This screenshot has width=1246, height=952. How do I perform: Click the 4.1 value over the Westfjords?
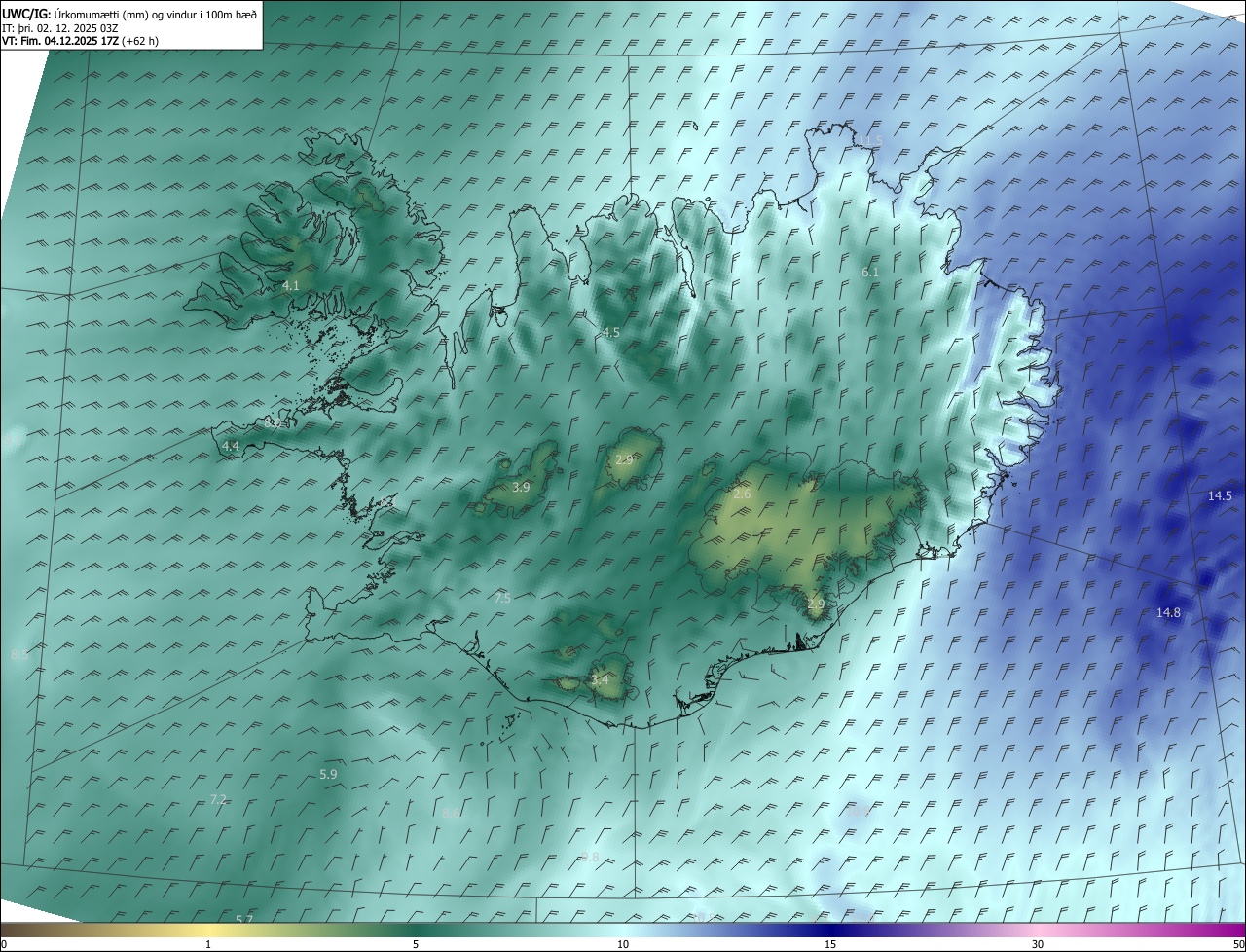point(291,285)
